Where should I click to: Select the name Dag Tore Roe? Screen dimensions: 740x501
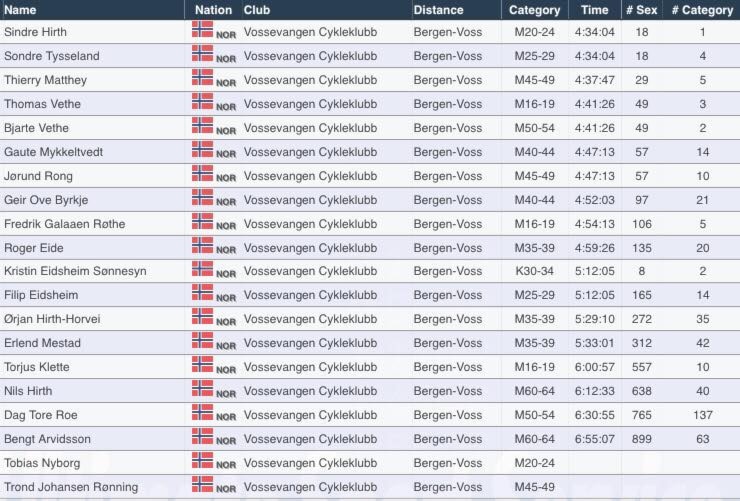(x=41, y=415)
